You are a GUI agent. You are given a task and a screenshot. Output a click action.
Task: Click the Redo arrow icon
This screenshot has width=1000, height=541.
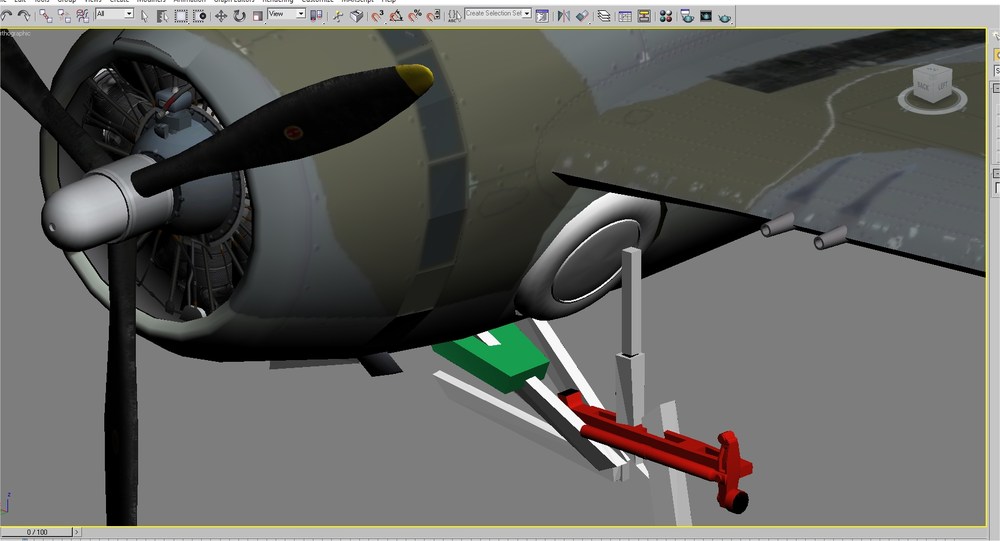pos(23,15)
